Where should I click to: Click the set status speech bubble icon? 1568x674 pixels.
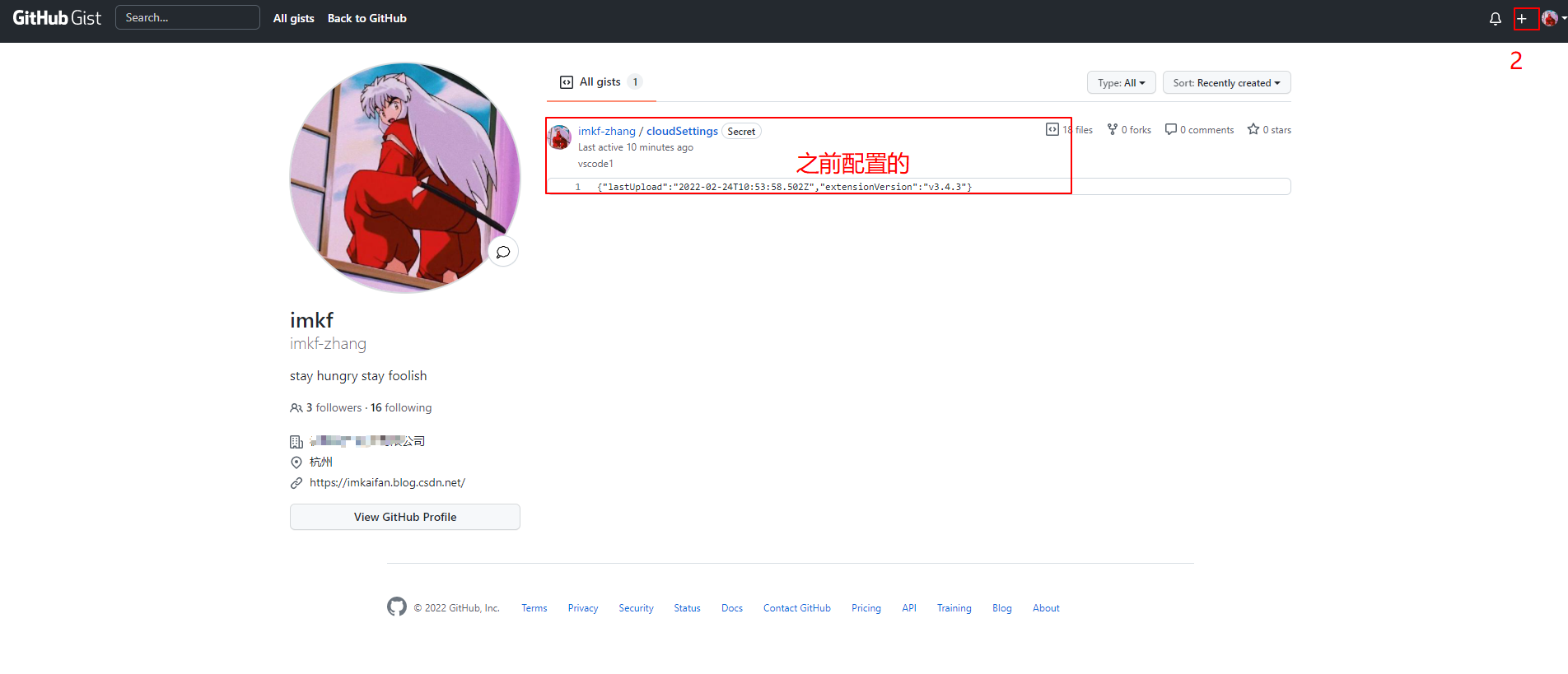pos(503,252)
